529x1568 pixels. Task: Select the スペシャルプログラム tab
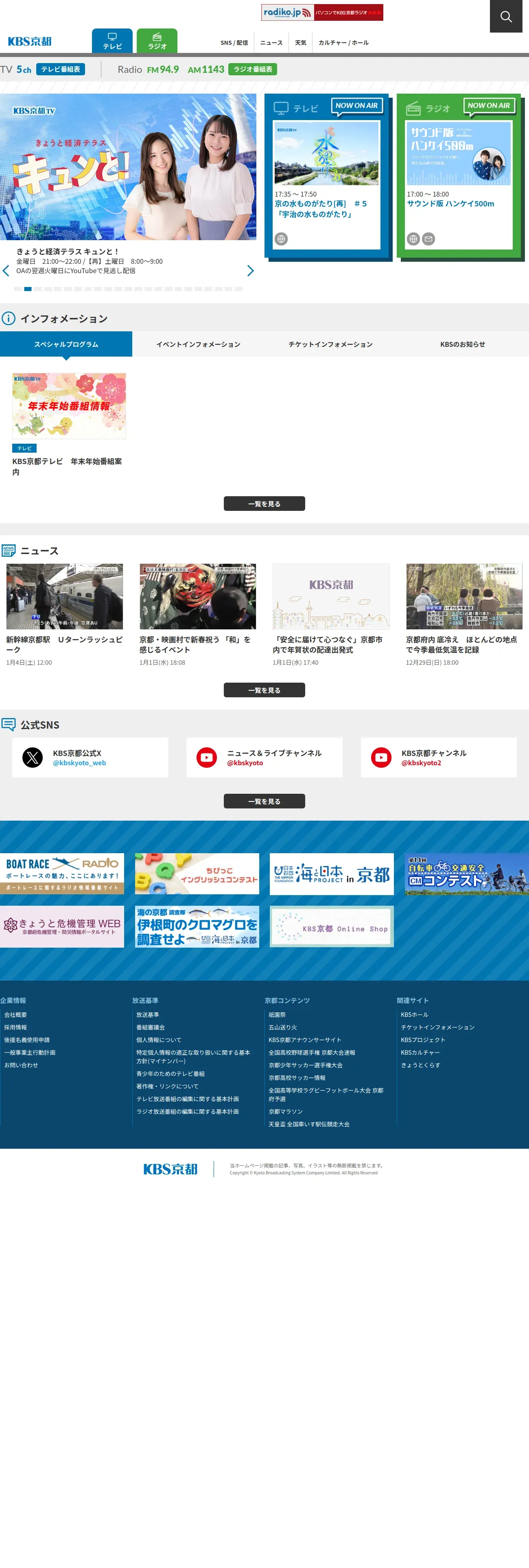click(66, 344)
